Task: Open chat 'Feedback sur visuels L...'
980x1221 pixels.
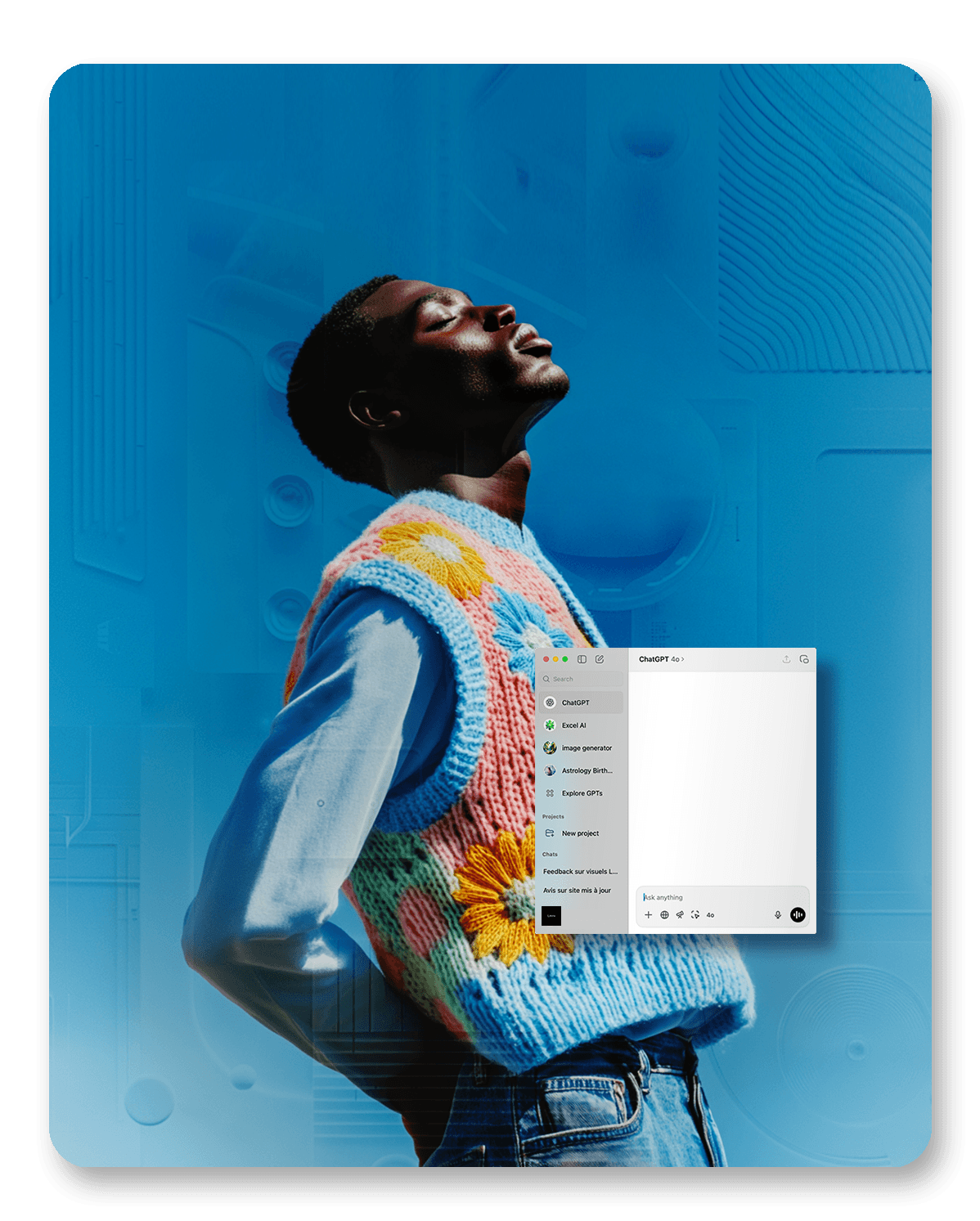Action: (580, 872)
